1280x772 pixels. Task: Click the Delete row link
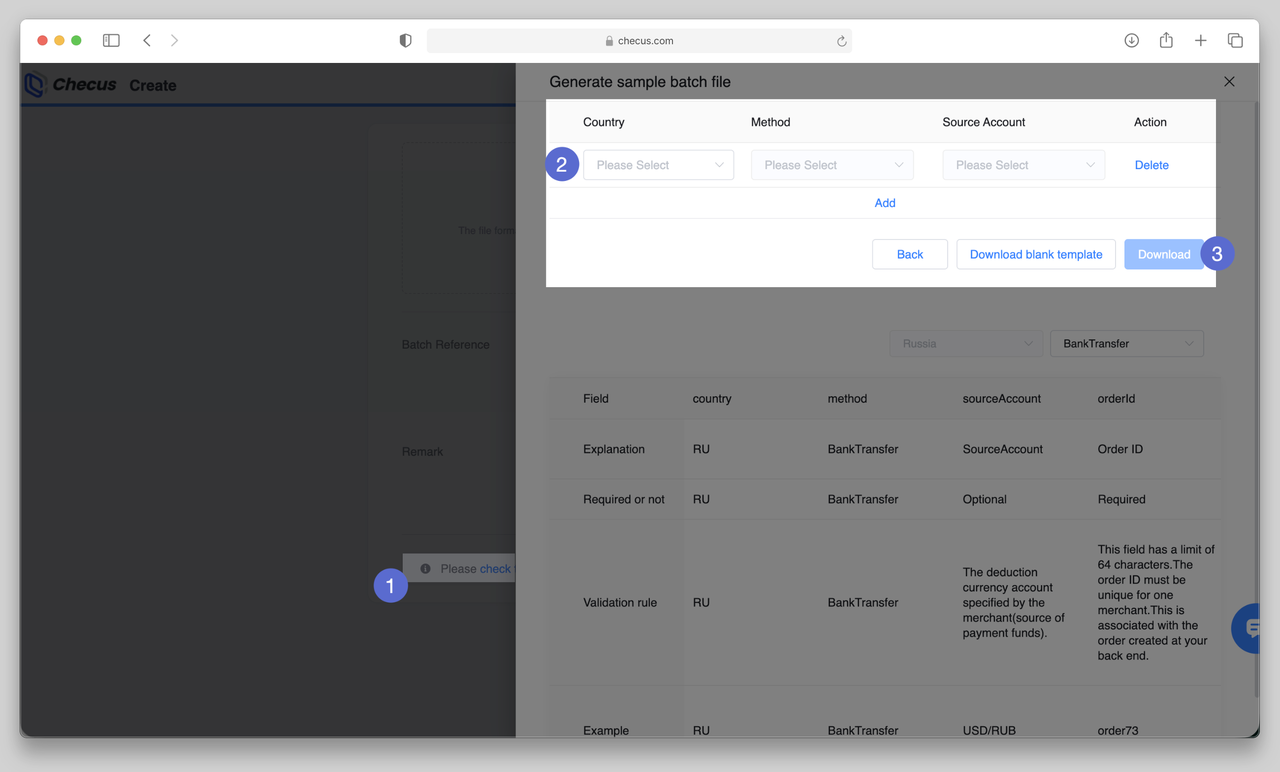pos(1151,165)
